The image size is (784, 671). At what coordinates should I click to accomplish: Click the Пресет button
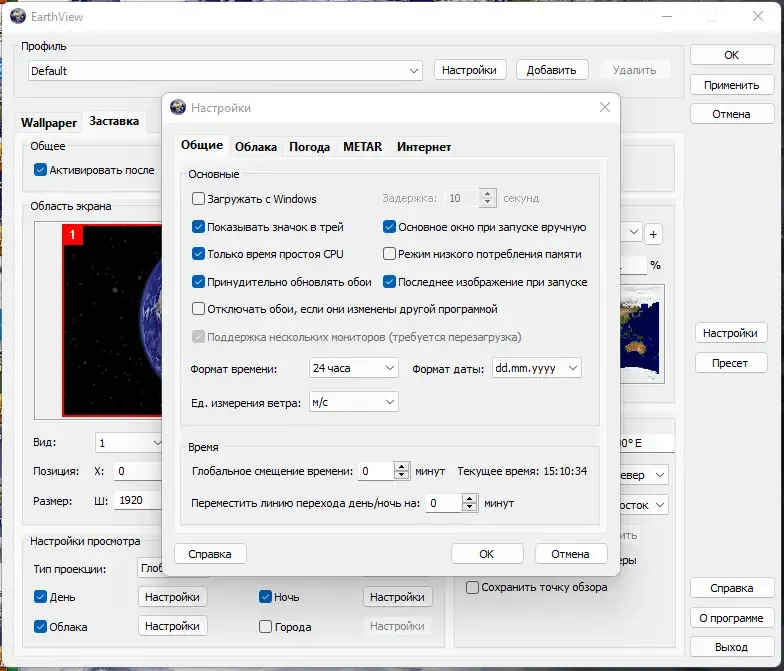click(730, 363)
